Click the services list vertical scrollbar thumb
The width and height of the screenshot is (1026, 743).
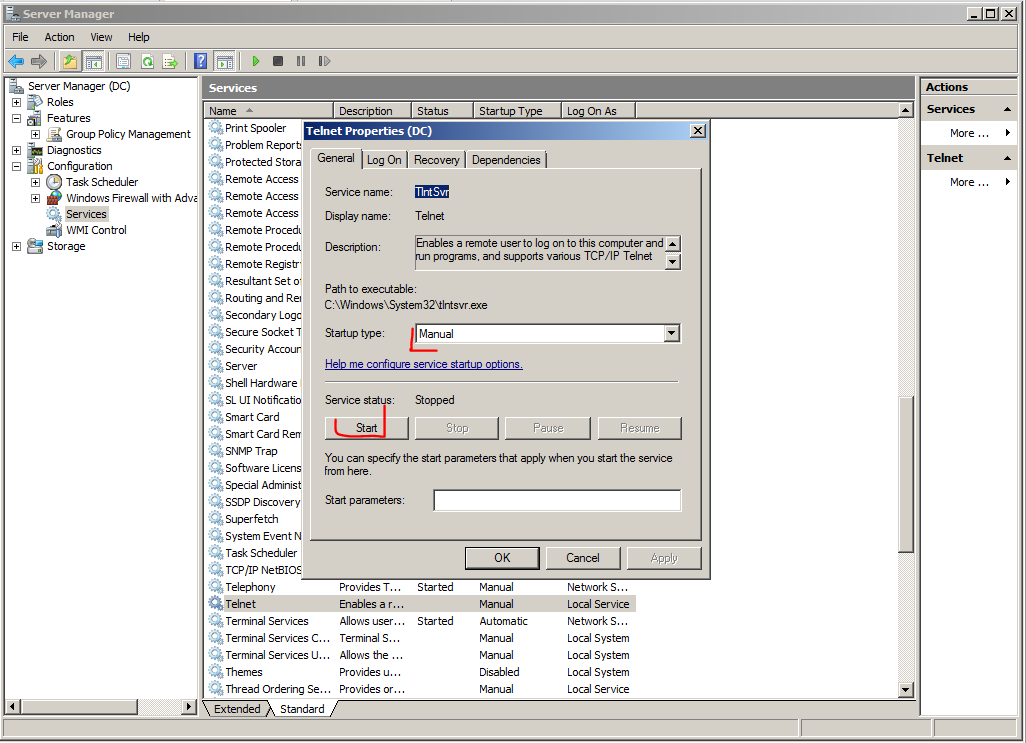(x=906, y=475)
